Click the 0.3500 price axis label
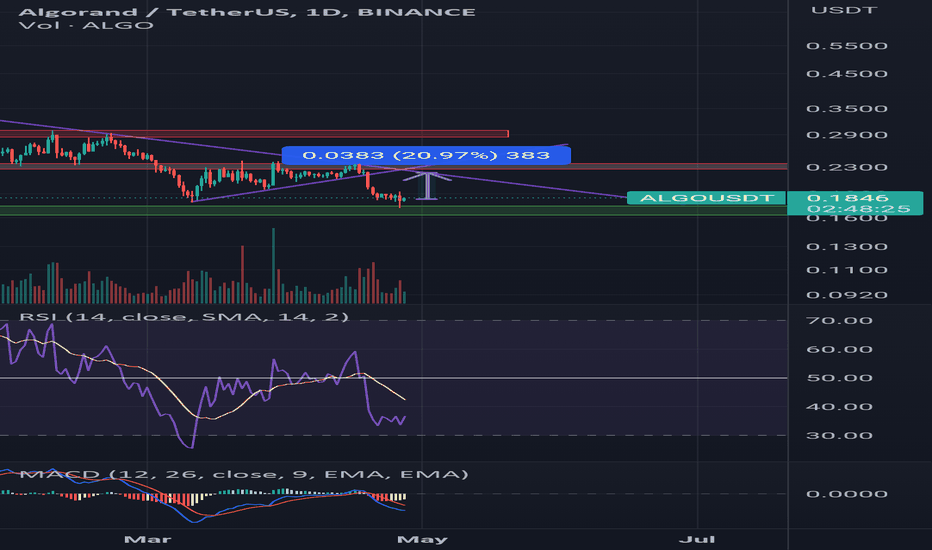 pyautogui.click(x=847, y=109)
